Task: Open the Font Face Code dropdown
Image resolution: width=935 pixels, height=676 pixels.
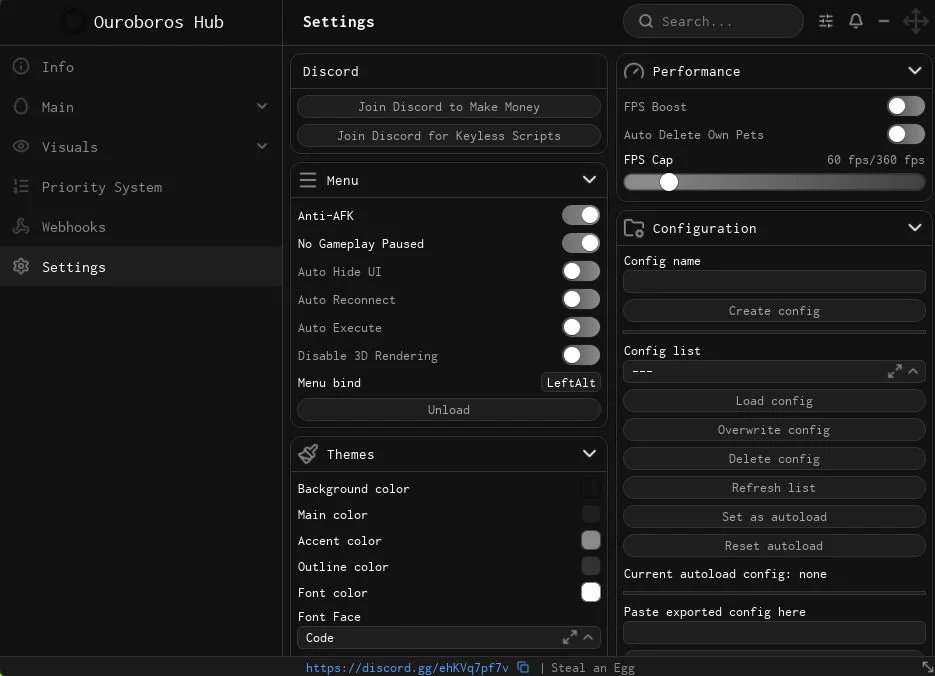Action: pos(448,637)
